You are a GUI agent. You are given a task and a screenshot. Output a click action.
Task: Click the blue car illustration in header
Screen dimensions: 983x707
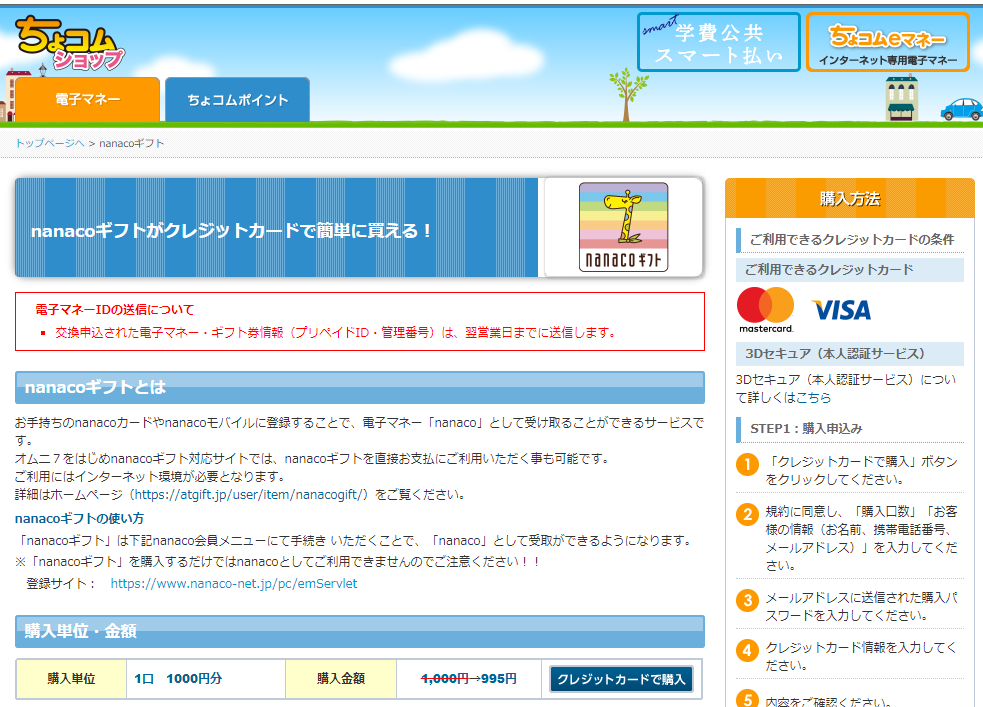pos(962,110)
